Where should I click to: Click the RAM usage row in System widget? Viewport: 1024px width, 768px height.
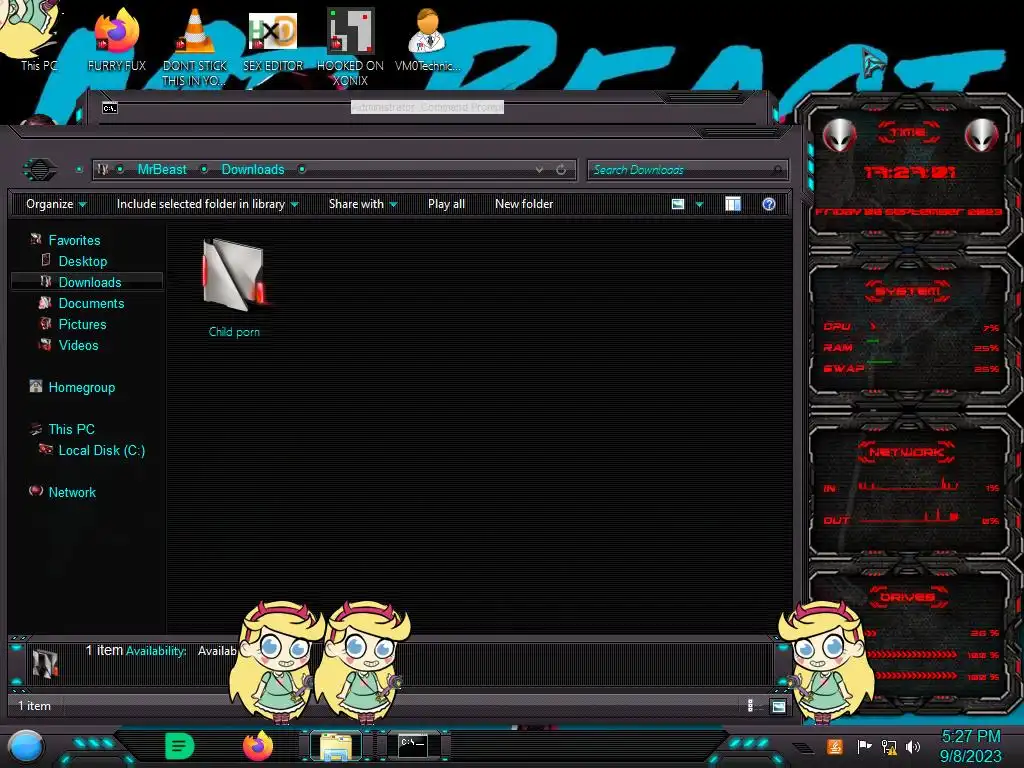(x=911, y=347)
